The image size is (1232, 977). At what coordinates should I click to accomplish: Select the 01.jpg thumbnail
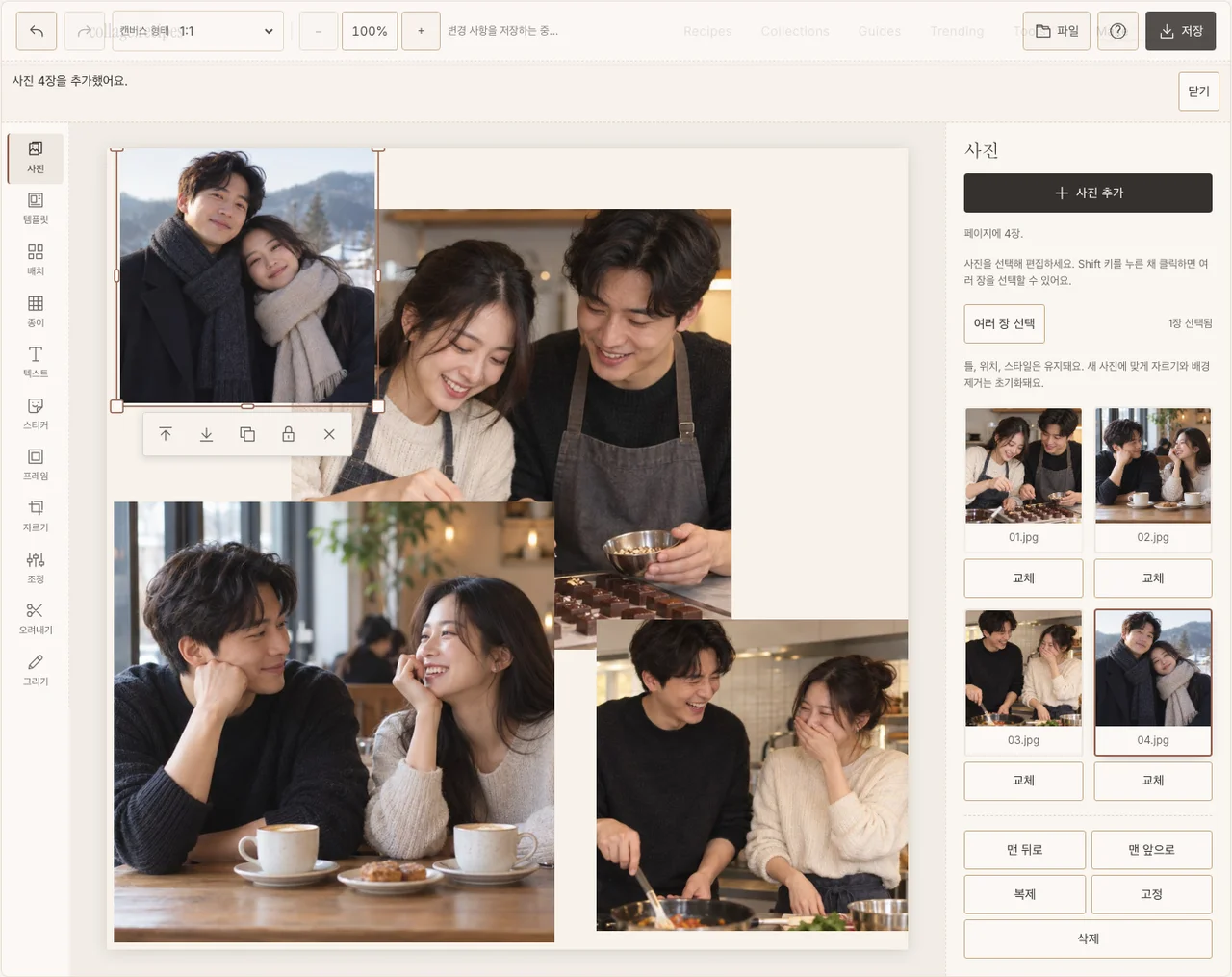click(x=1023, y=479)
